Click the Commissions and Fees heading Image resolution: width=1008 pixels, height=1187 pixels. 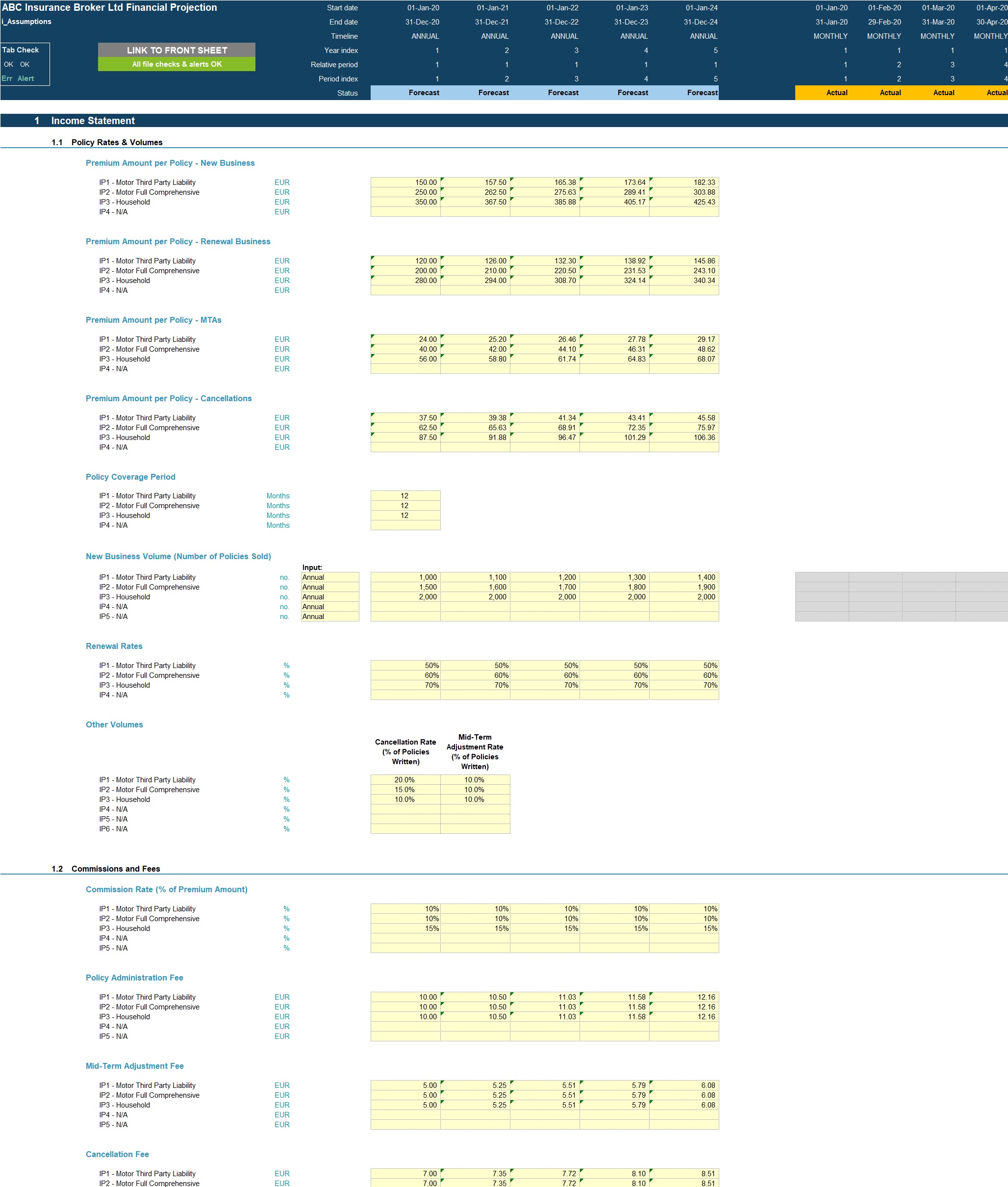(x=115, y=869)
